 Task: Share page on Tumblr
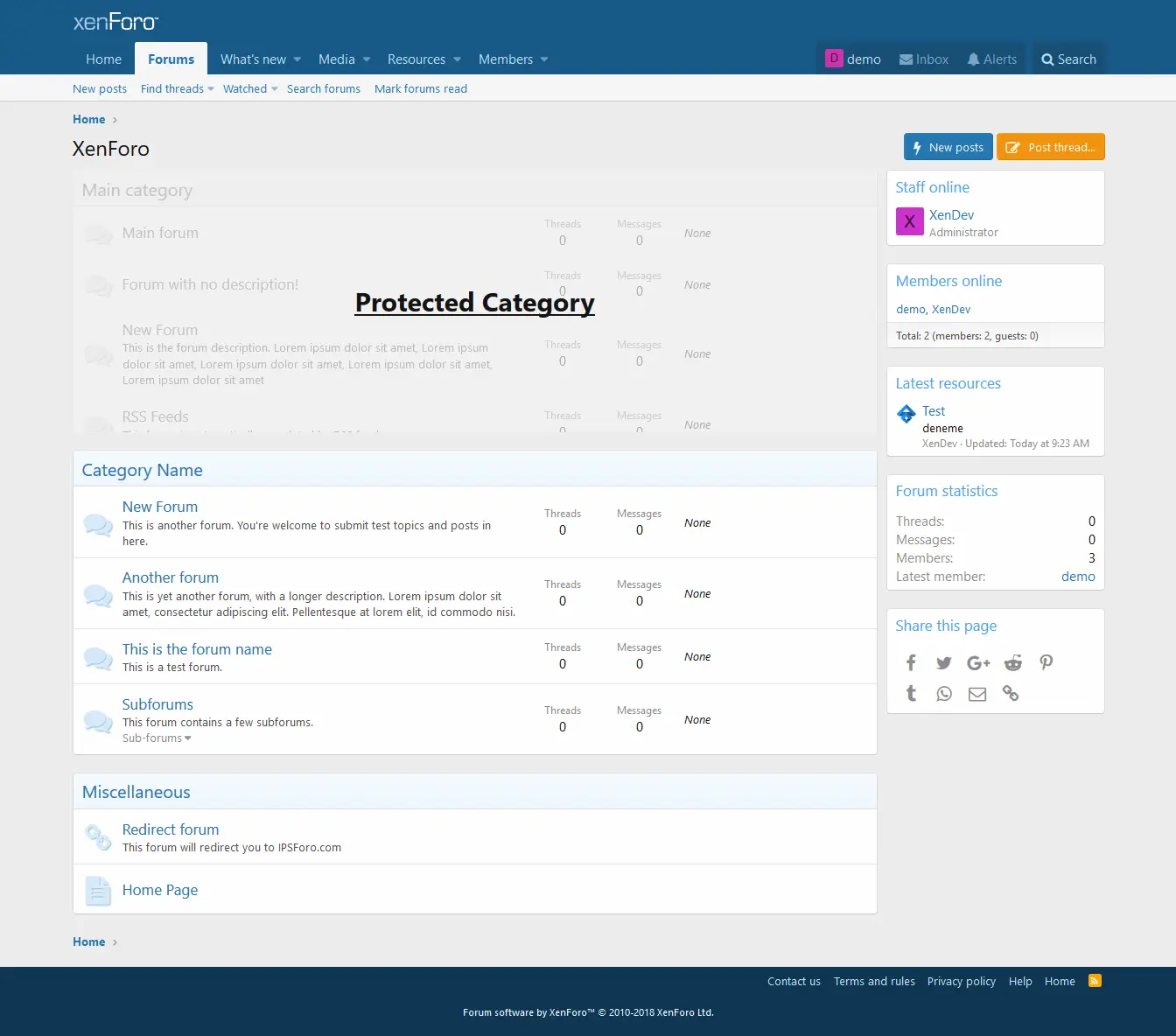pos(911,693)
